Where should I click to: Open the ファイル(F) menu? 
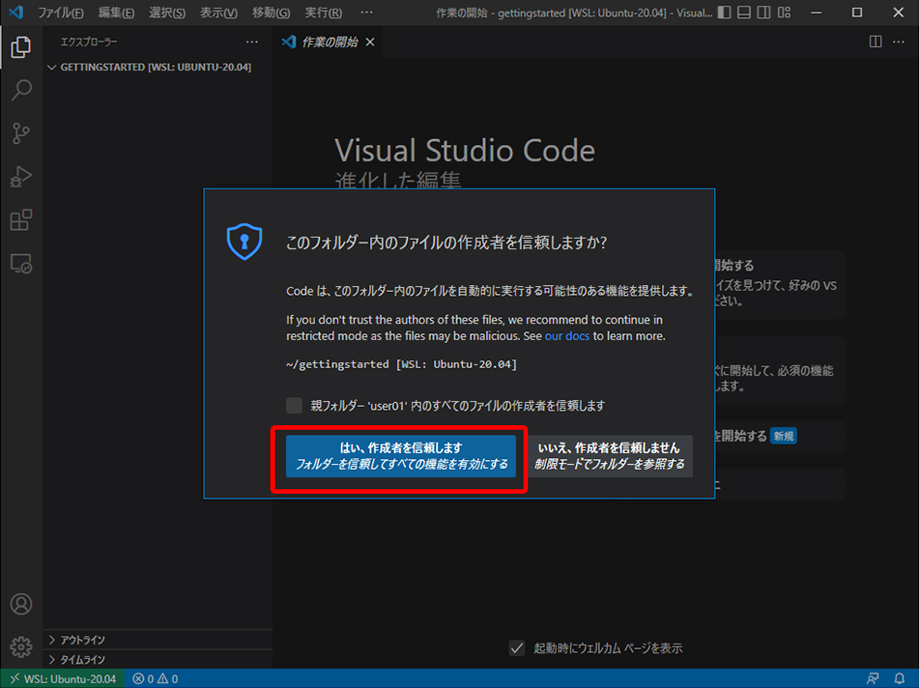tap(60, 12)
